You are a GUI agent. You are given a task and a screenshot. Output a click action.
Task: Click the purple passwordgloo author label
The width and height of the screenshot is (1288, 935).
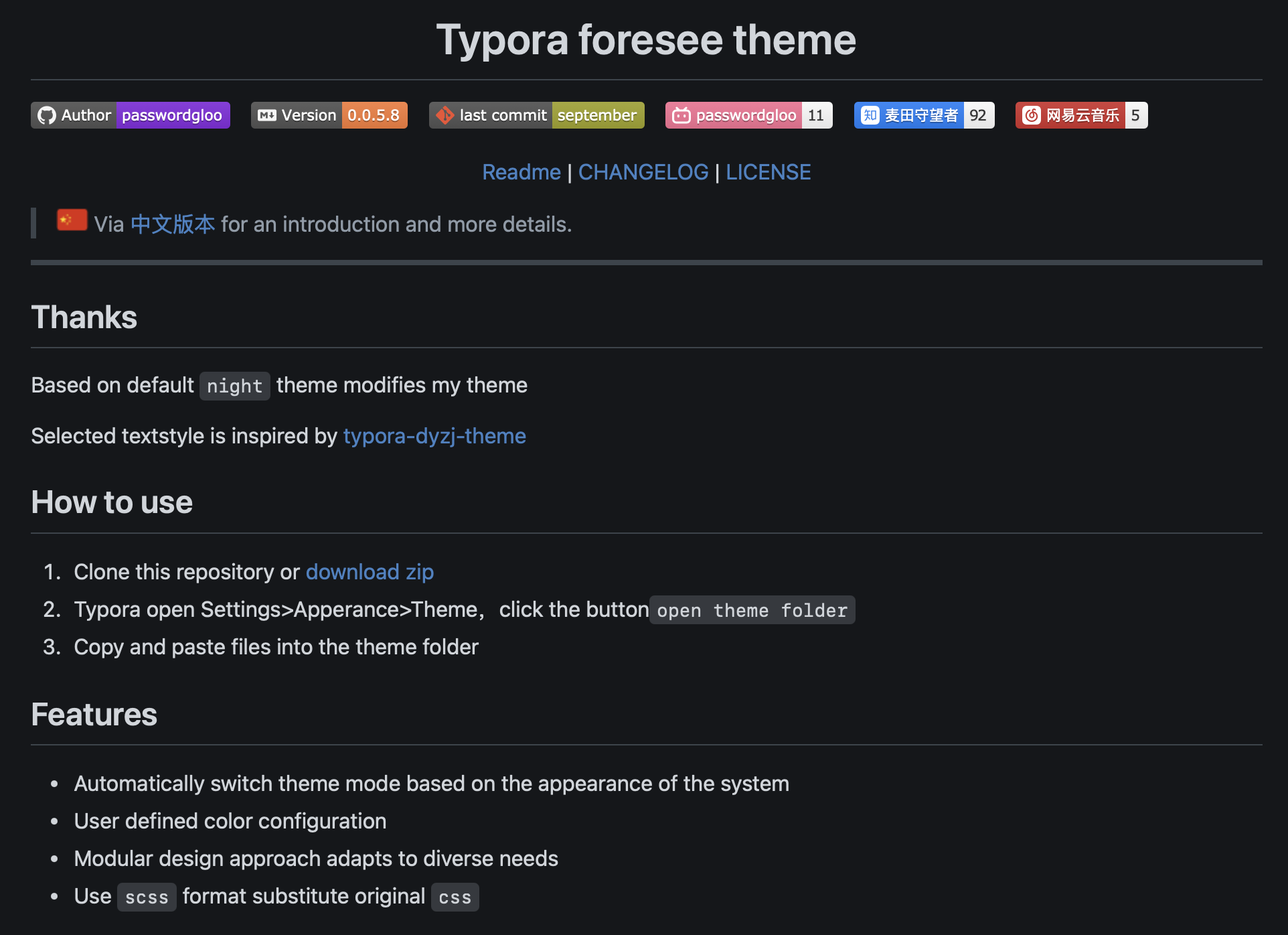tap(172, 115)
